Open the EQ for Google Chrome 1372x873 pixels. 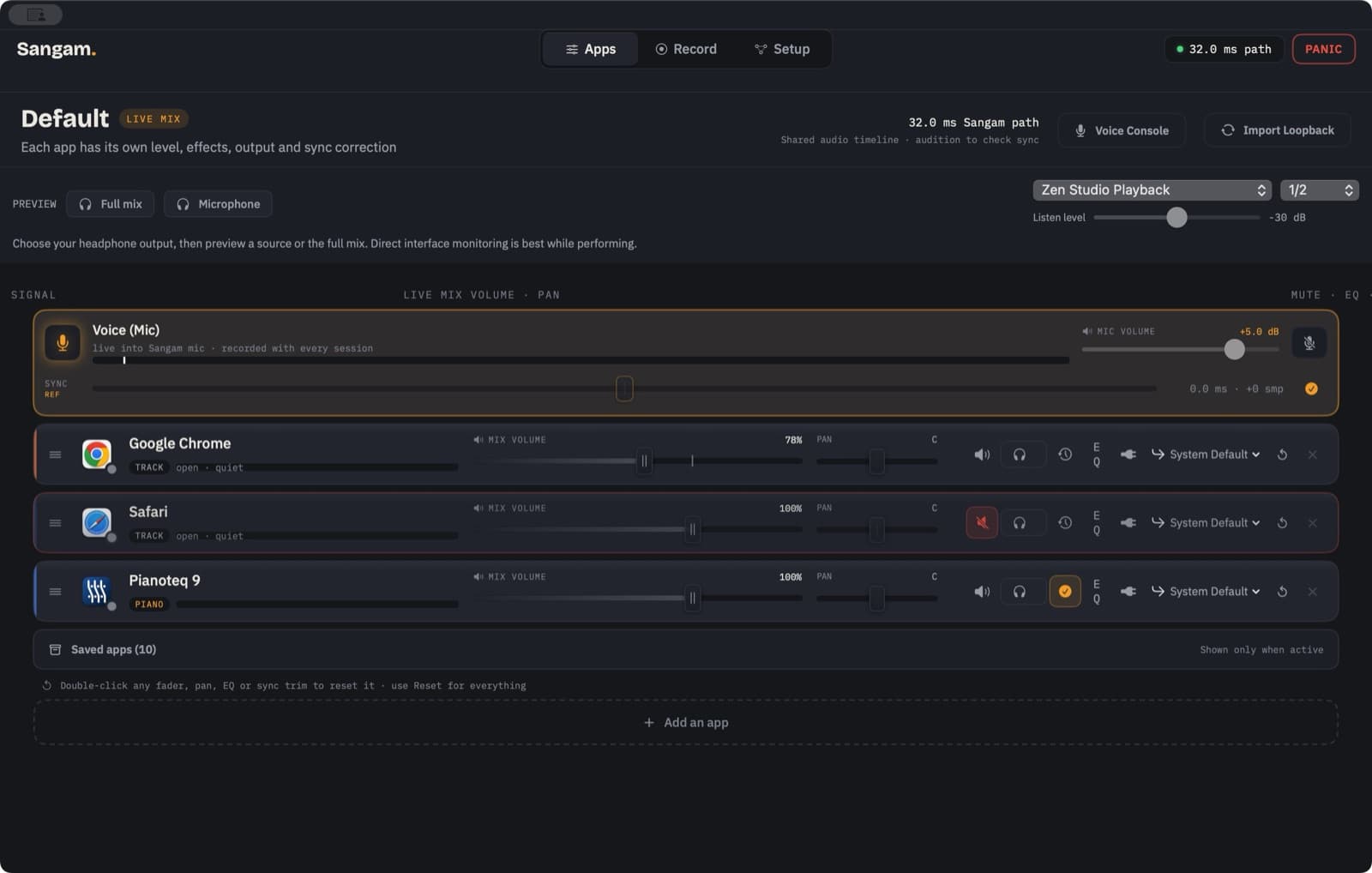1097,455
